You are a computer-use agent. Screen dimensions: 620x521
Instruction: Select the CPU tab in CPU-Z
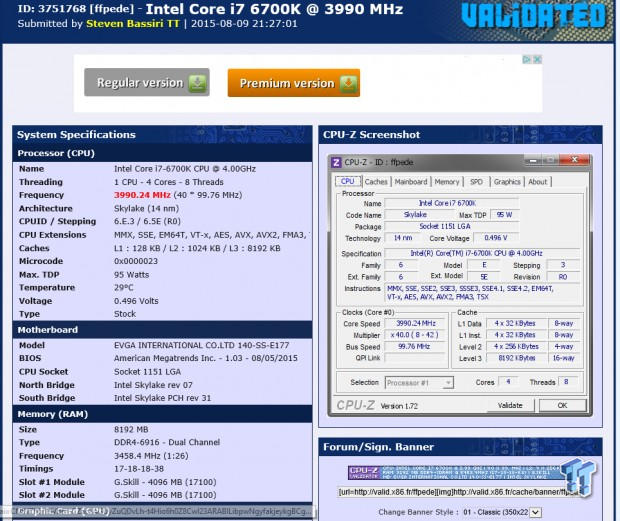coord(348,181)
